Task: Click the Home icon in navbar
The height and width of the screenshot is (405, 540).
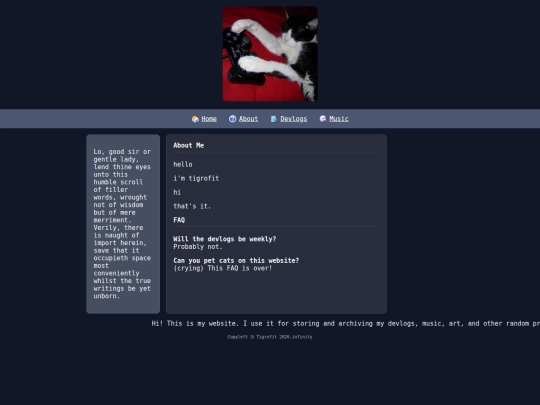Action: click(195, 119)
